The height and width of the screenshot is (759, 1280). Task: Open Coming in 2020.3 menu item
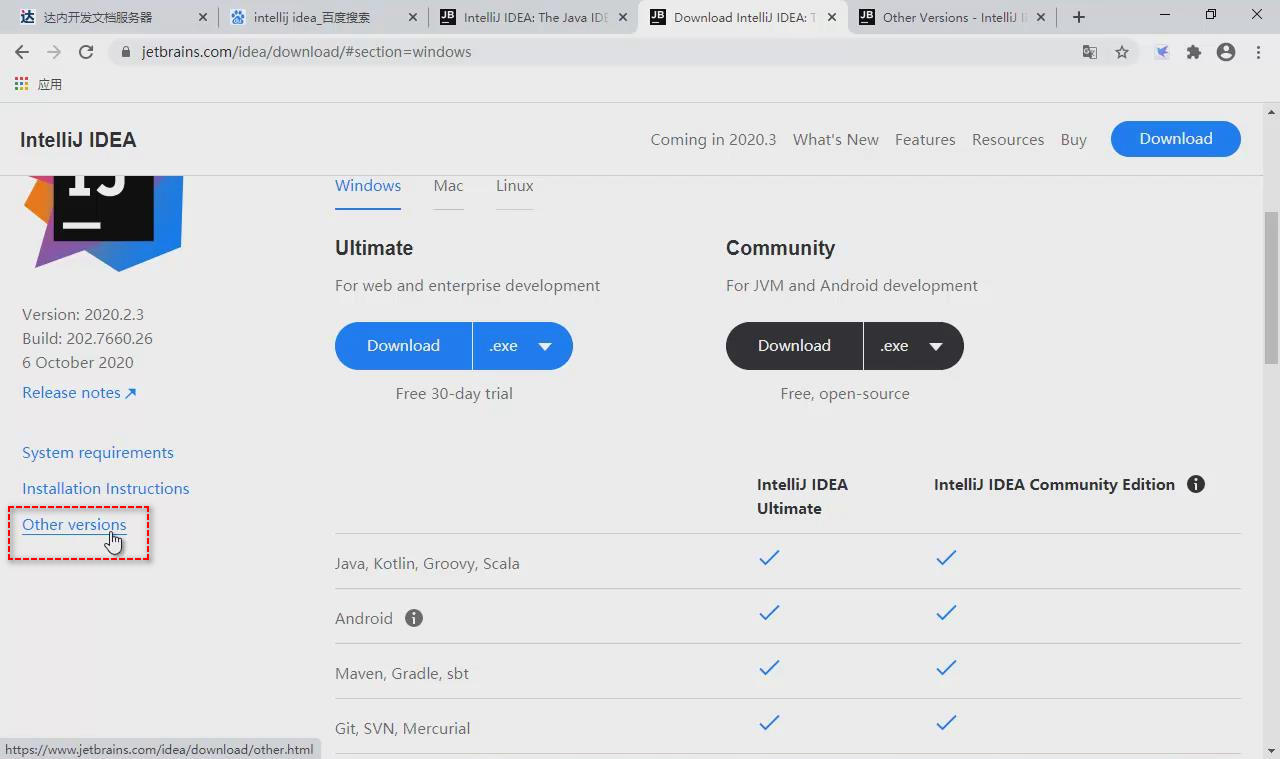tap(713, 140)
